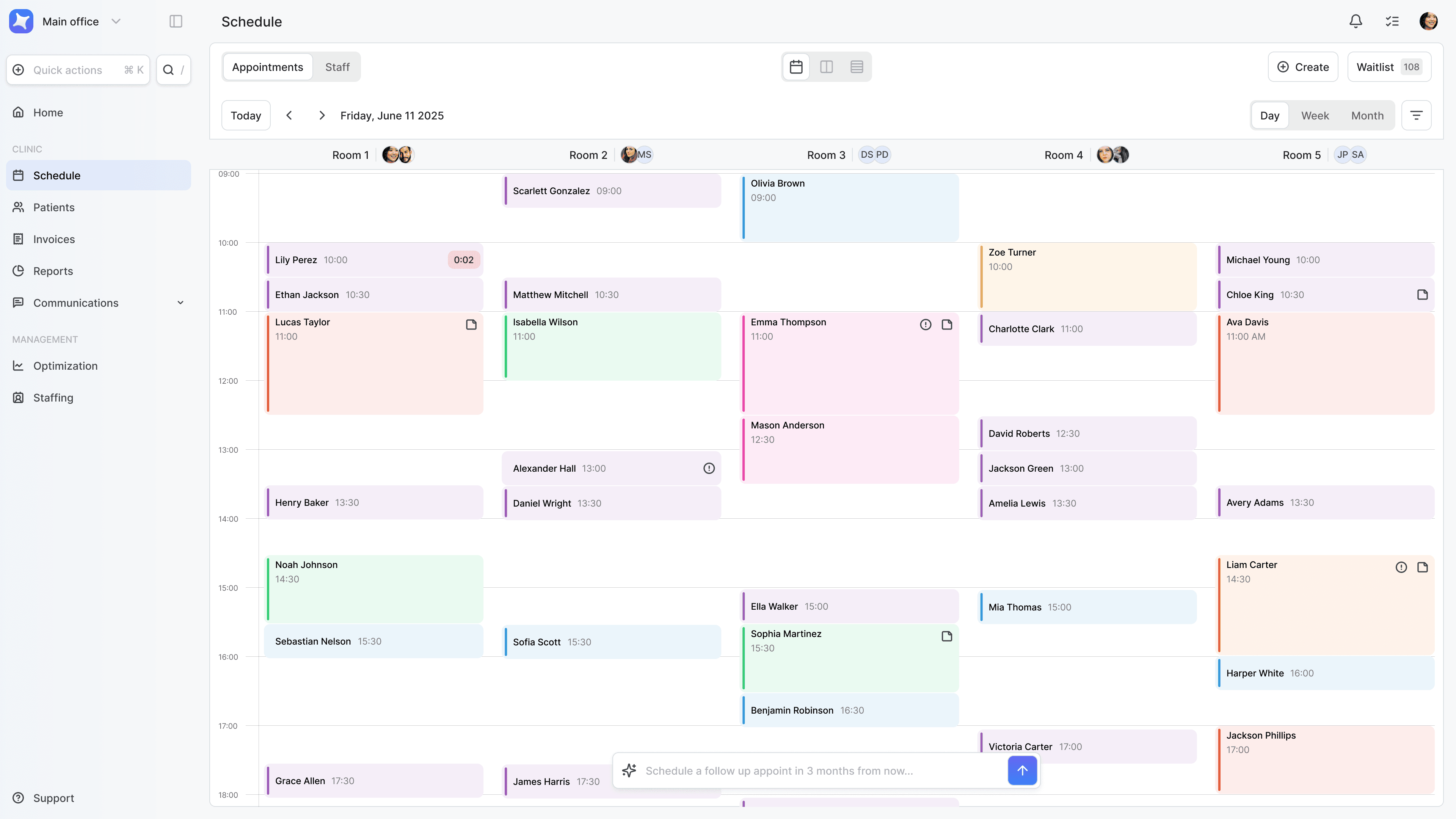Click the alert icon on Alexander Hall's appointment
The height and width of the screenshot is (819, 1456).
709,468
